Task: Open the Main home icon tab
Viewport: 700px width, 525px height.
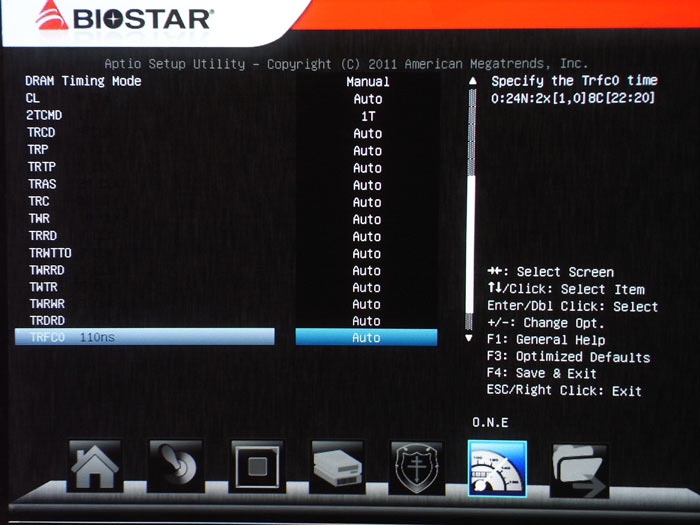Action: (x=95, y=466)
